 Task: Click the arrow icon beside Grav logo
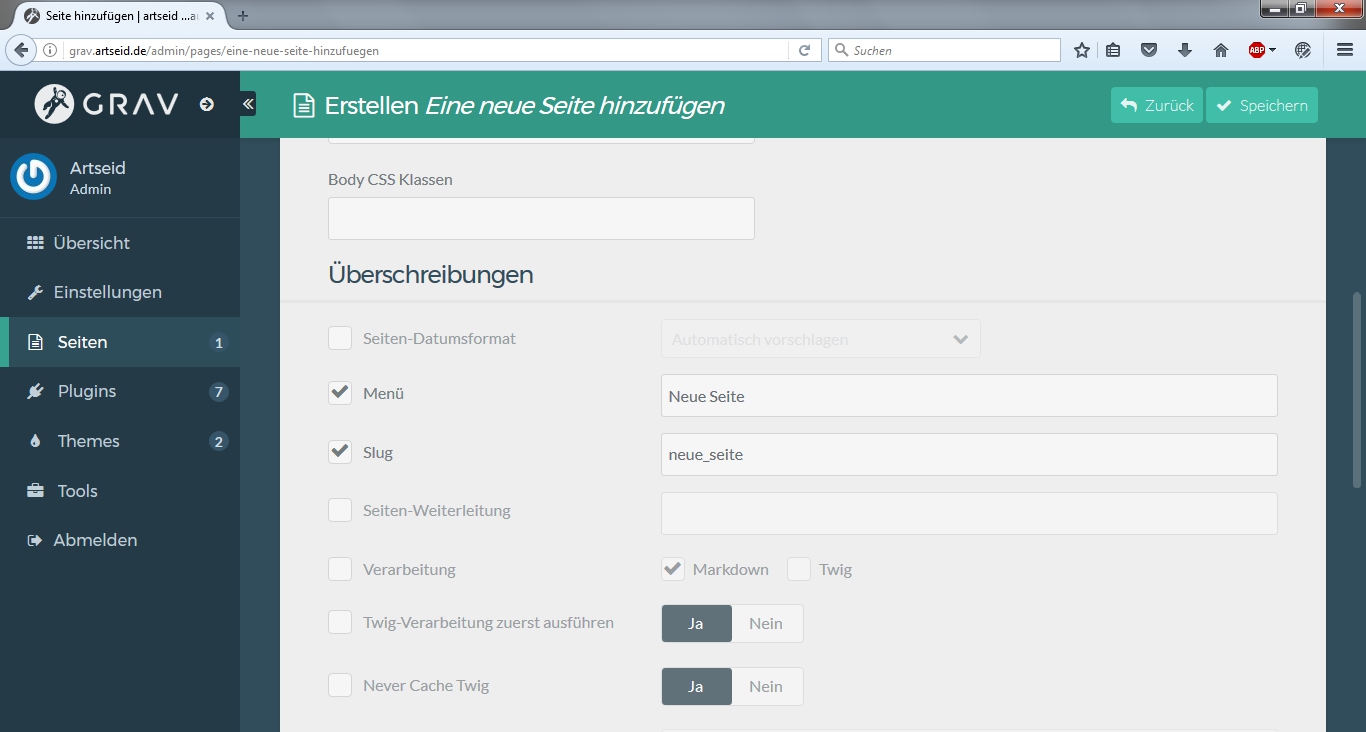[207, 104]
